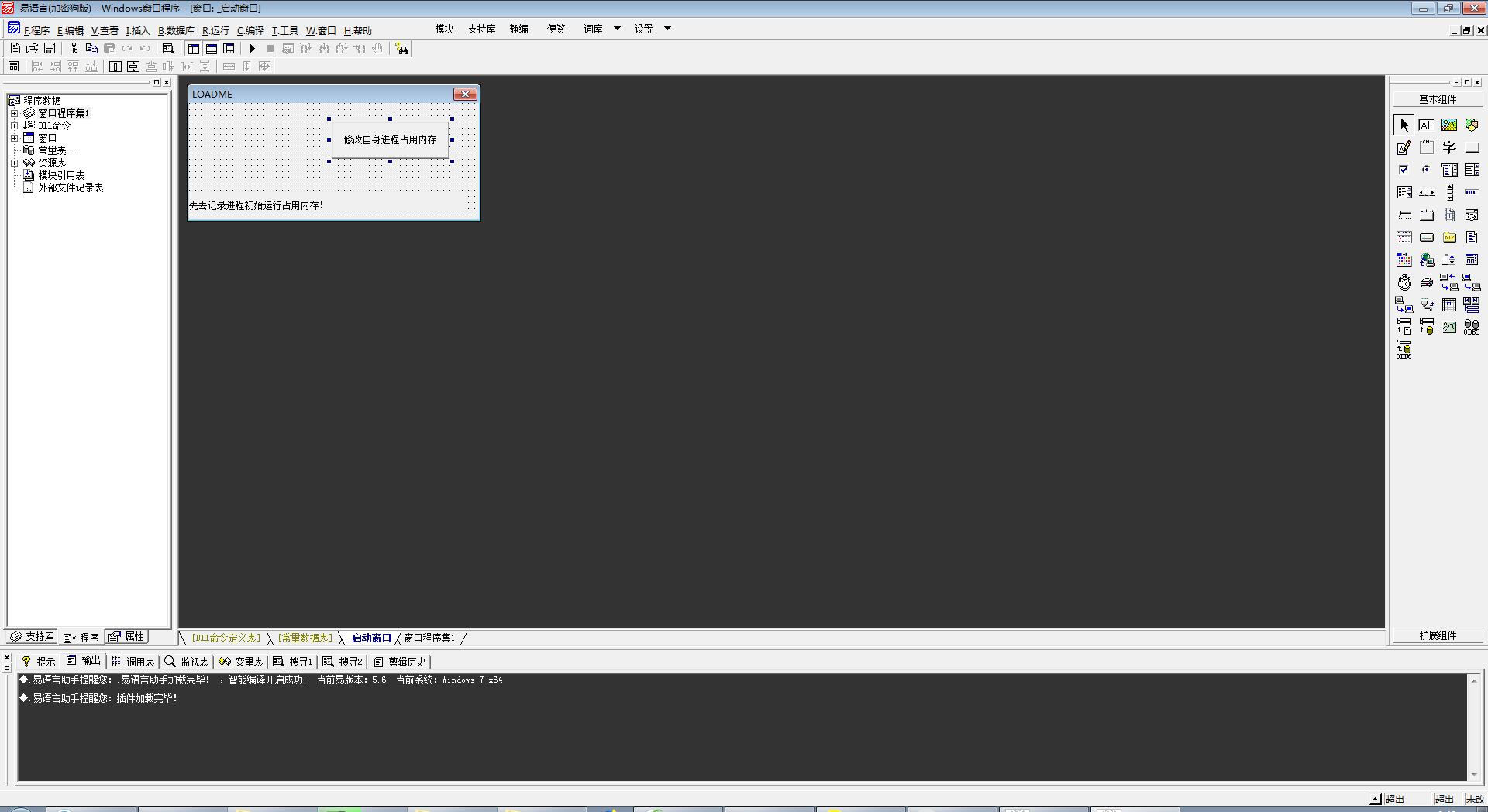Screen dimensions: 1488x812
Task: Toggle the first panel layout view button
Action: (x=194, y=48)
